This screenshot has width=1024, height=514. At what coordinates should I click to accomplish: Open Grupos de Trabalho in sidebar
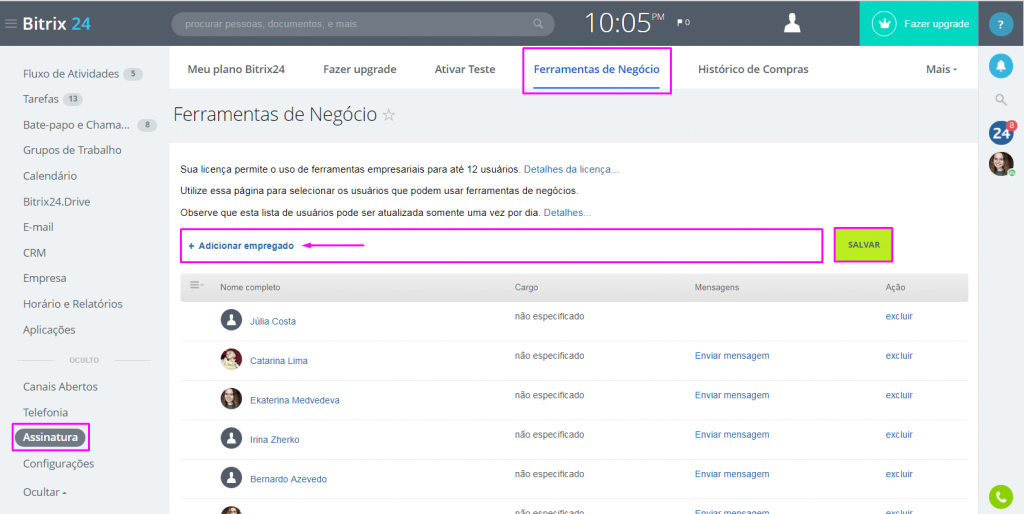(x=72, y=150)
